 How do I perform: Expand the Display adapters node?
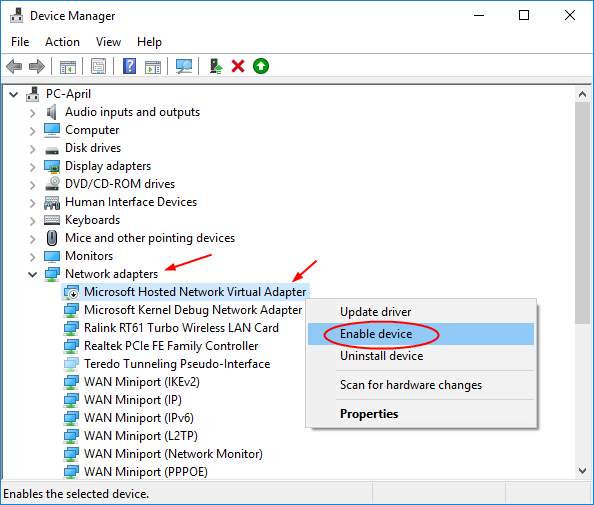coord(33,167)
